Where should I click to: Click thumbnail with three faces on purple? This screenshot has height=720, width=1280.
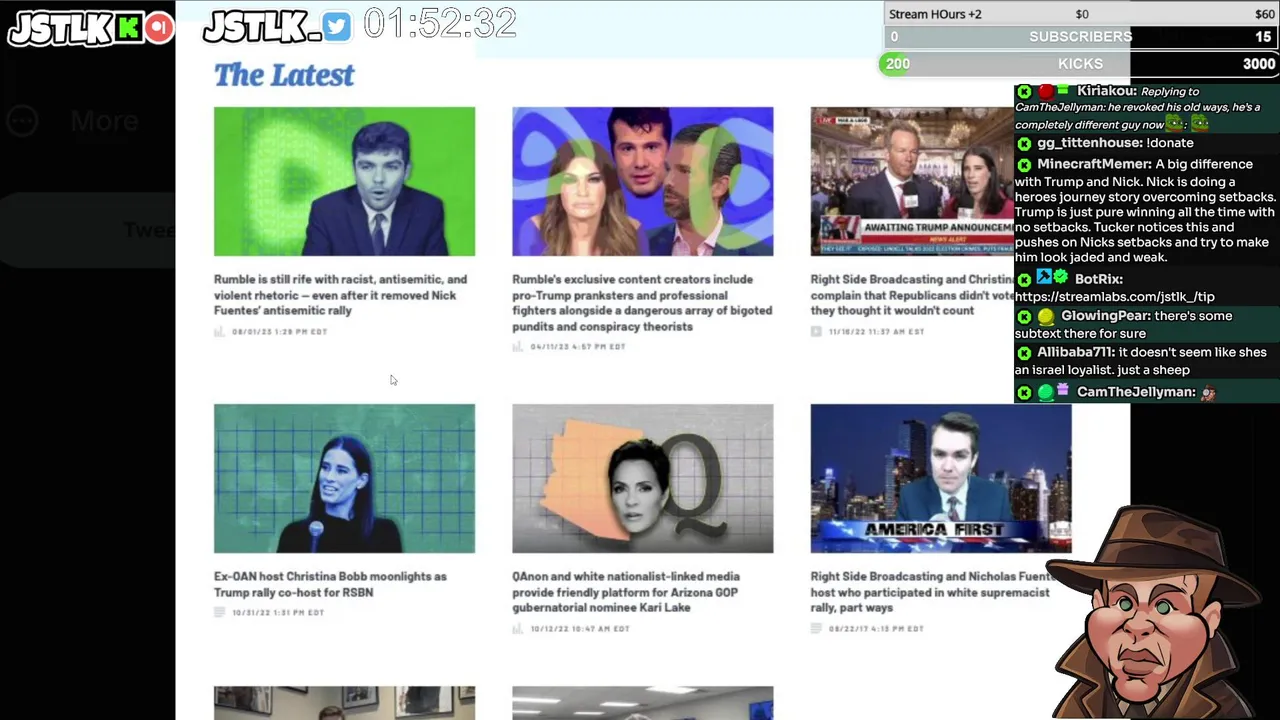pos(642,181)
